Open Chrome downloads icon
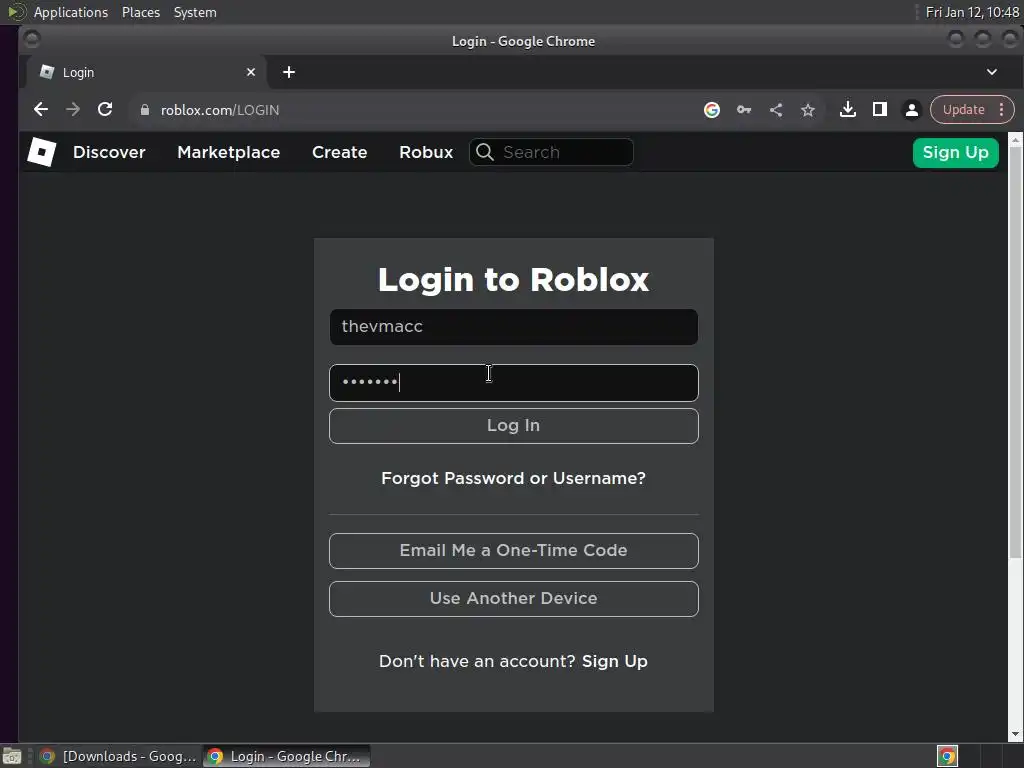The height and width of the screenshot is (768, 1024). (x=848, y=110)
